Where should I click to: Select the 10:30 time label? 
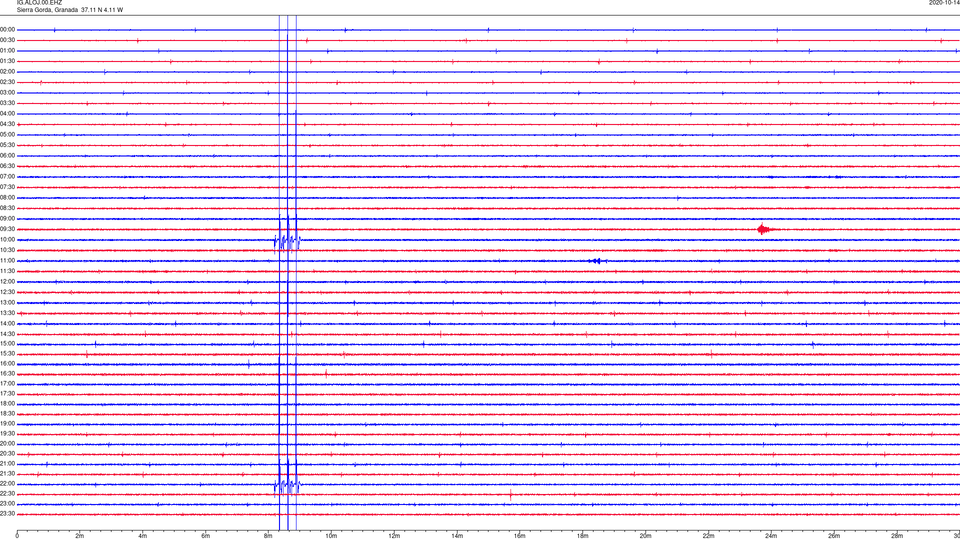[x=8, y=250]
